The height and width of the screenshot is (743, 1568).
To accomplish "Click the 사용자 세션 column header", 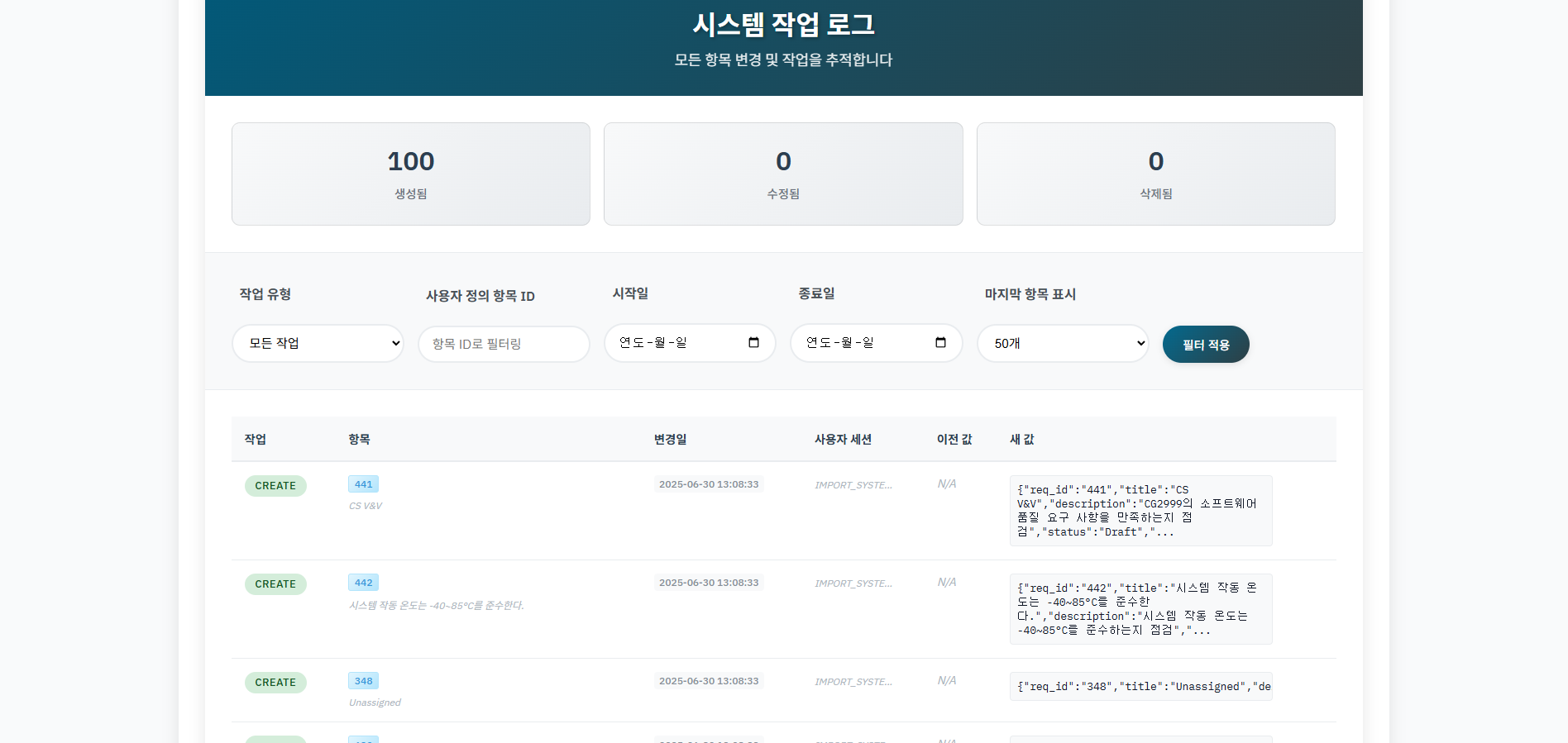I will [843, 439].
